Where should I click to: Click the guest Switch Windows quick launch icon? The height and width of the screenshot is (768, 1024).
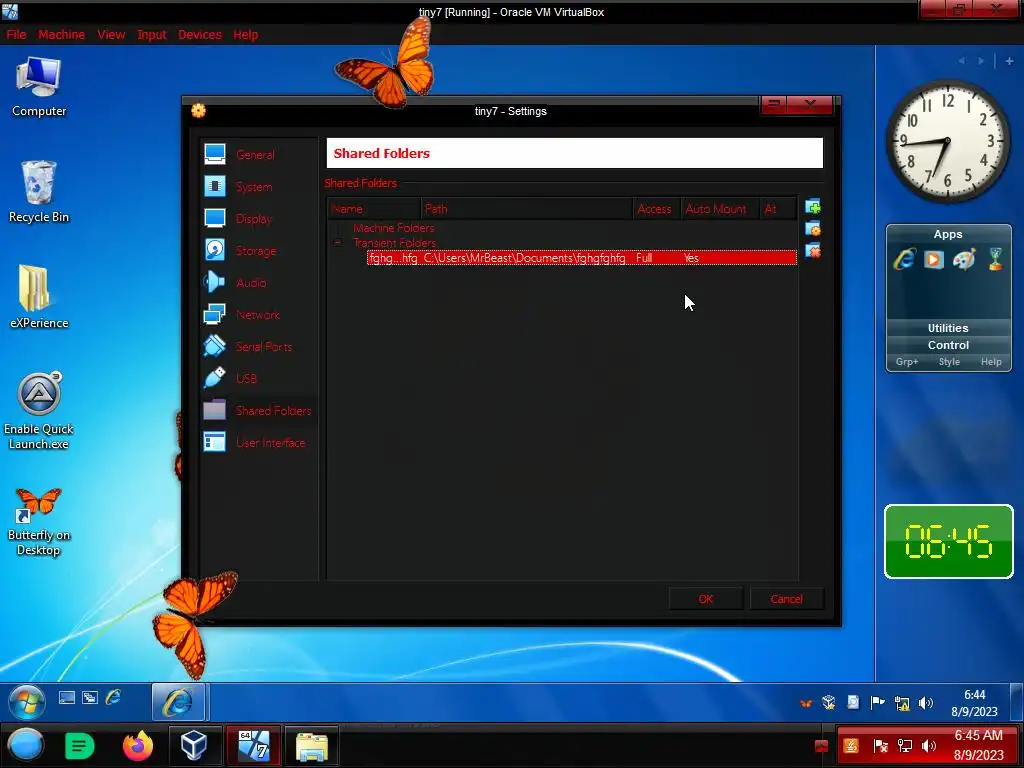click(x=89, y=697)
